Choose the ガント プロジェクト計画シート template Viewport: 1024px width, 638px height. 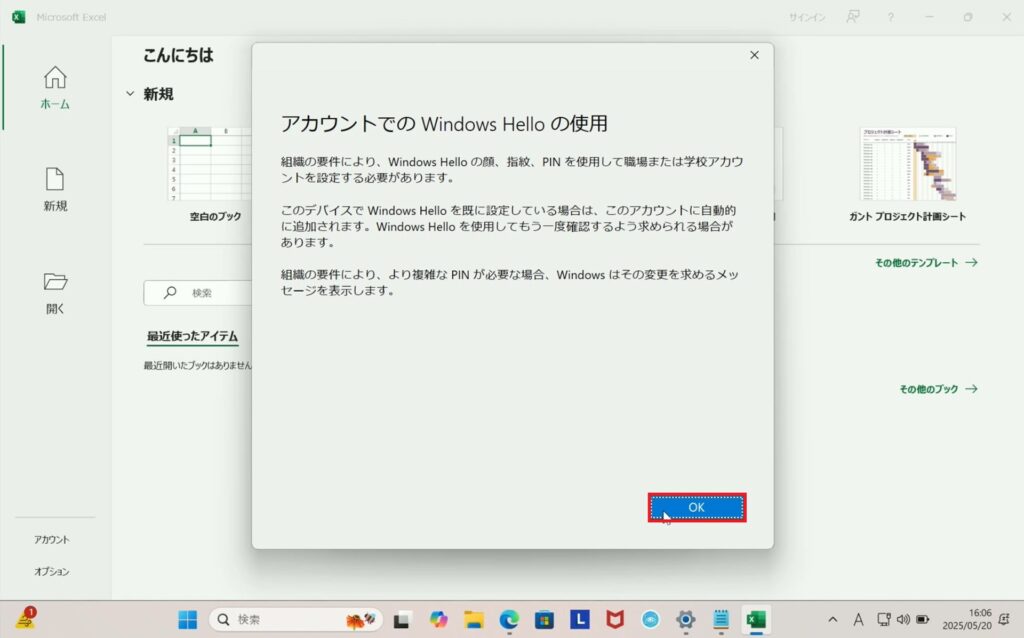pyautogui.click(x=907, y=174)
